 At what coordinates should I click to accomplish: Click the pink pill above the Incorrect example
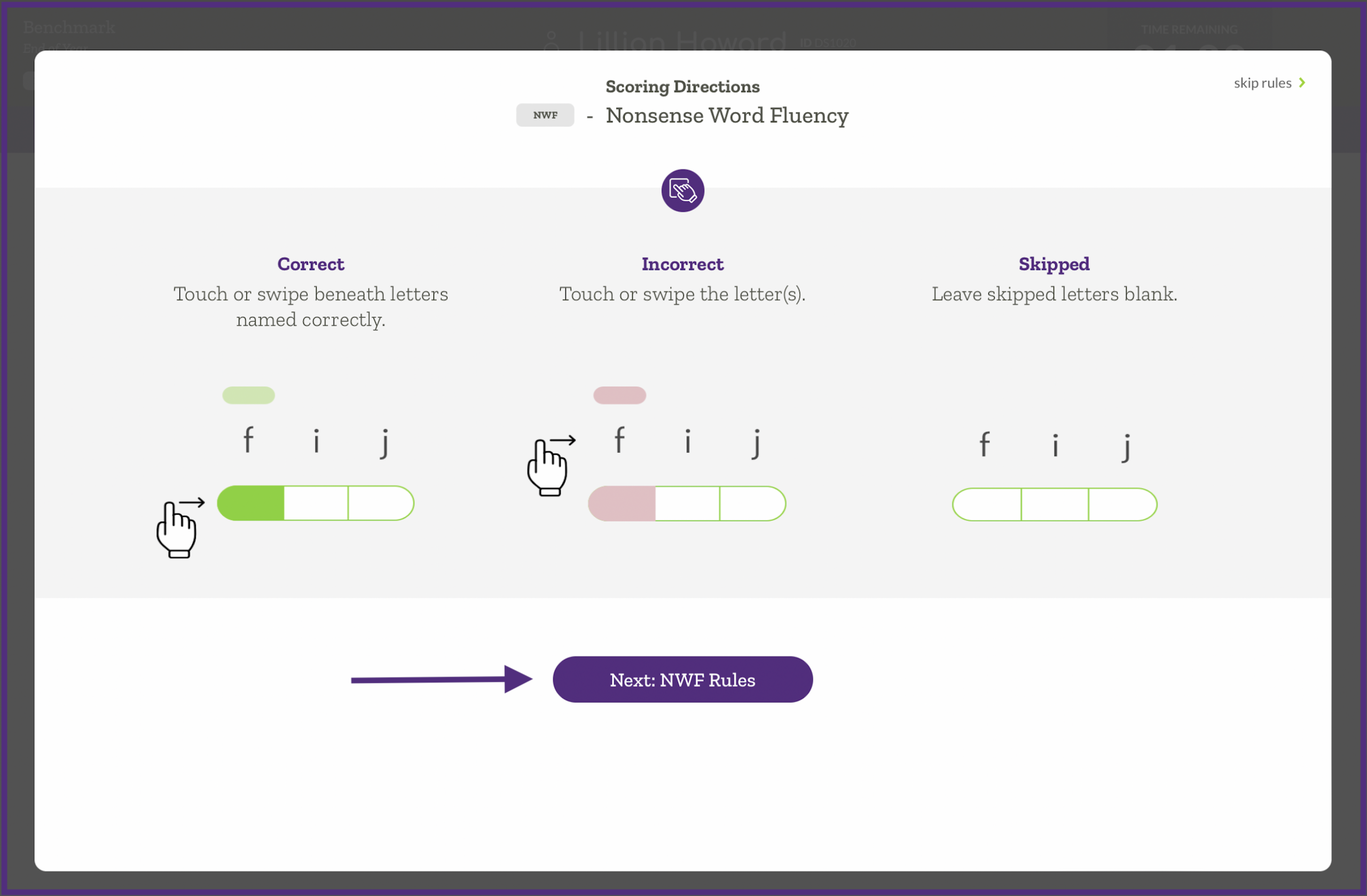(620, 395)
